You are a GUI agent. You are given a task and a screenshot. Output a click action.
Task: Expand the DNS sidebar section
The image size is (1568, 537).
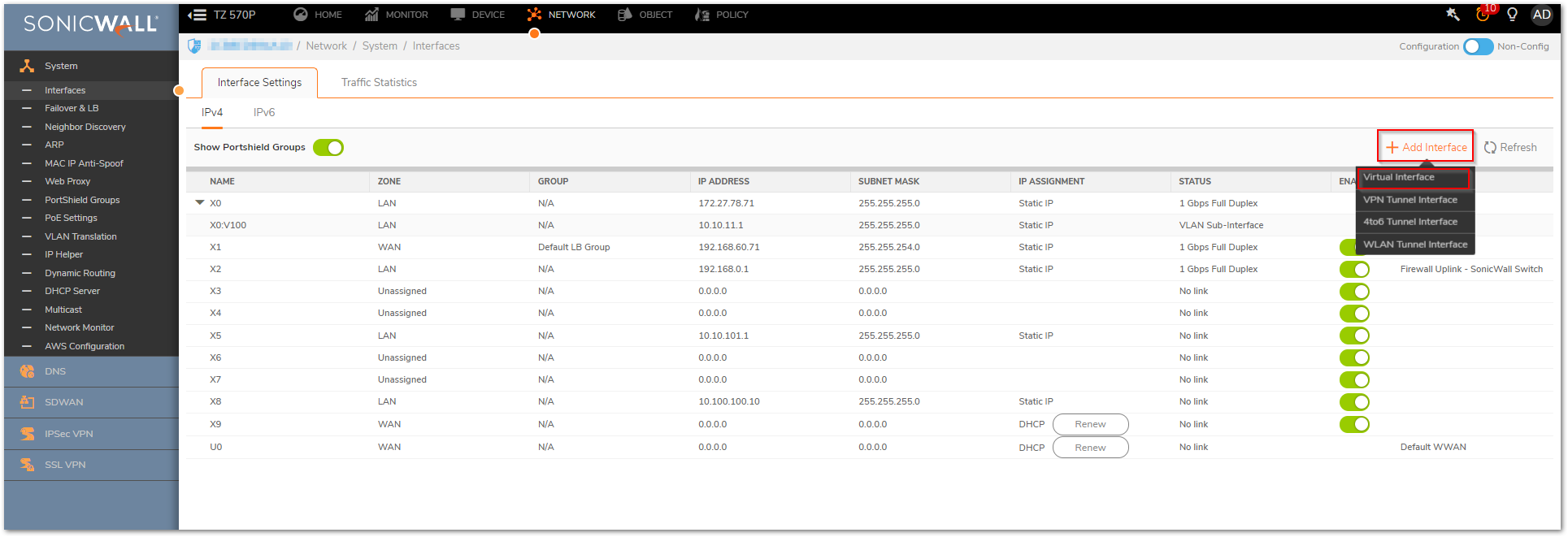point(91,371)
